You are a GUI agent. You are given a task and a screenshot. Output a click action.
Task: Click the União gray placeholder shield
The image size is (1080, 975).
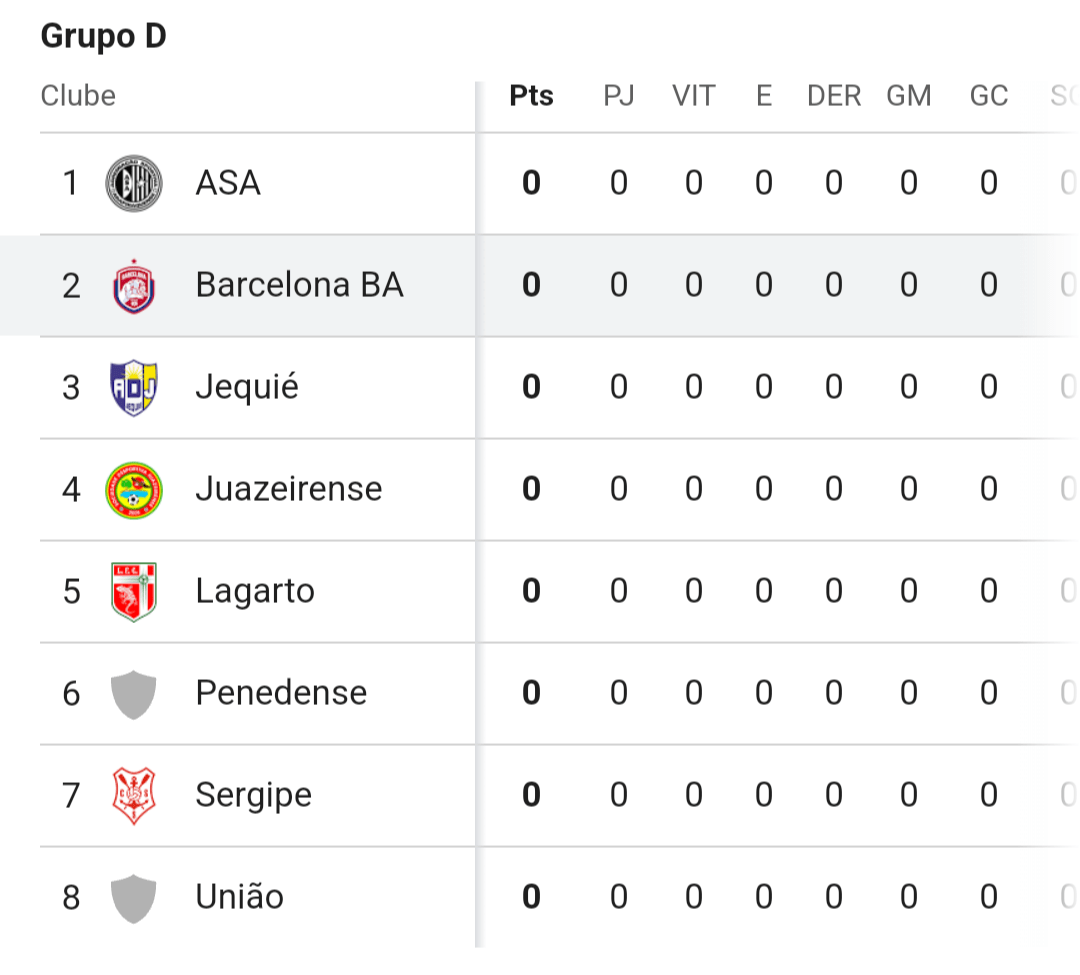(134, 898)
